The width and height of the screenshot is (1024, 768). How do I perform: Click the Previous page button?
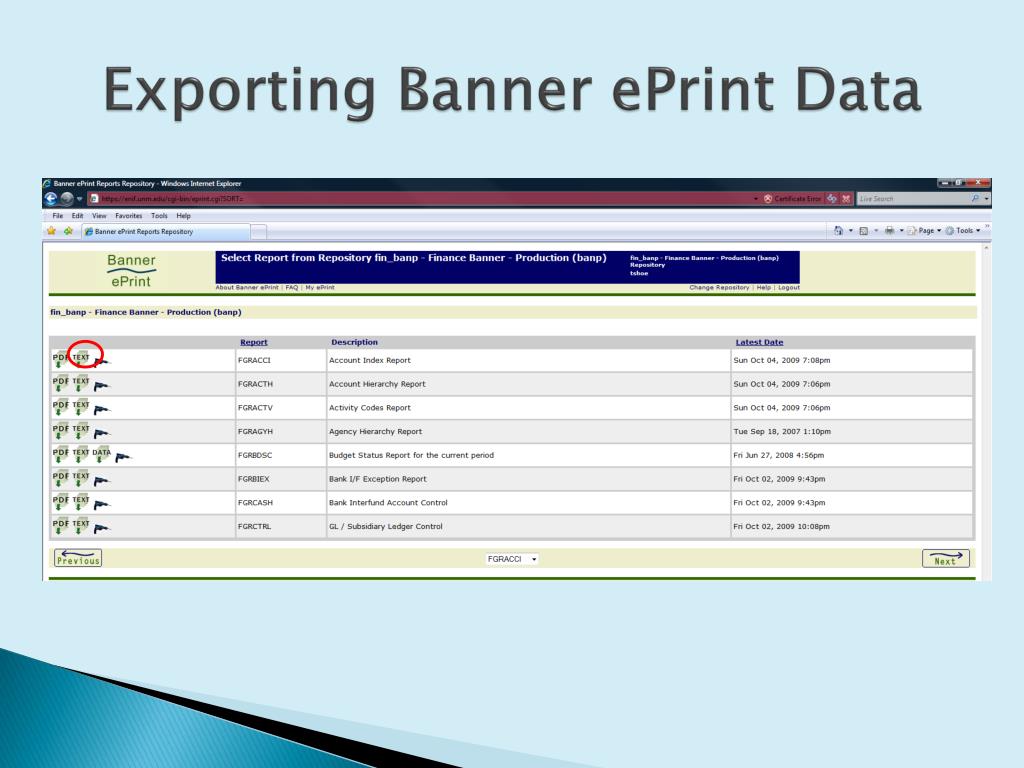coord(78,558)
